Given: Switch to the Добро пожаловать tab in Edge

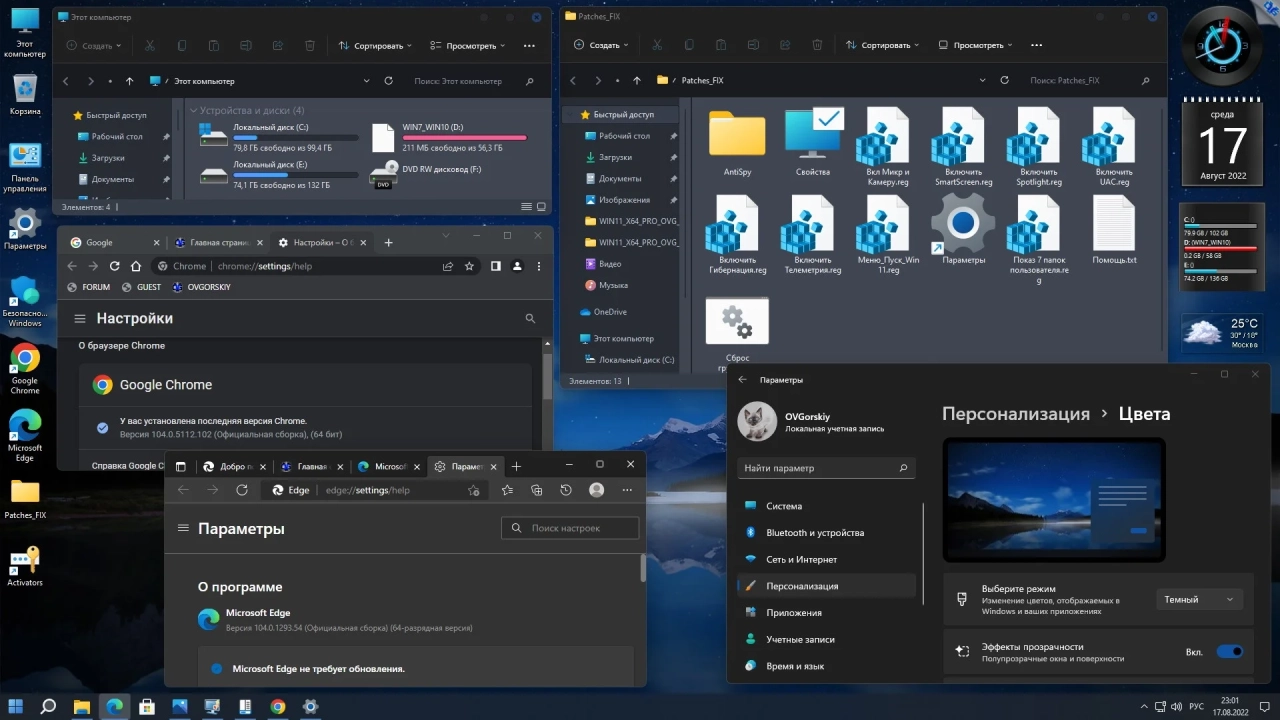Looking at the screenshot, I should 233,466.
